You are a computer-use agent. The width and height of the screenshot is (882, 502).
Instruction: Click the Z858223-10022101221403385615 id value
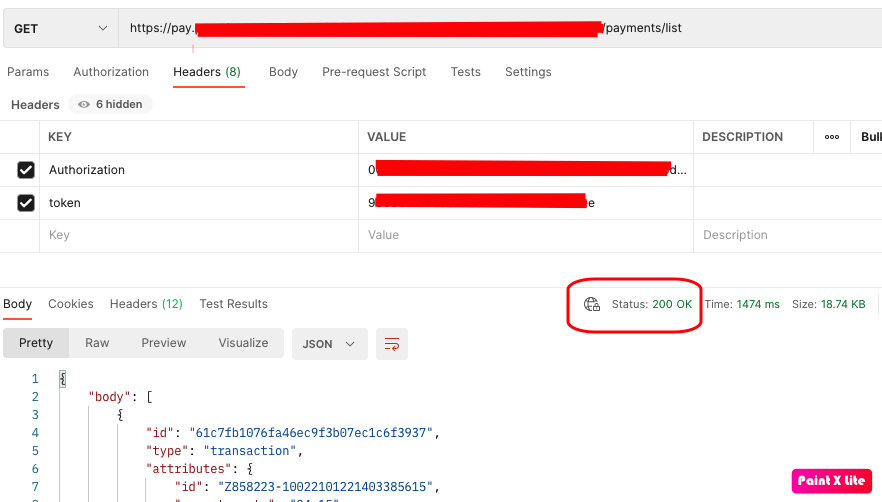coord(325,487)
